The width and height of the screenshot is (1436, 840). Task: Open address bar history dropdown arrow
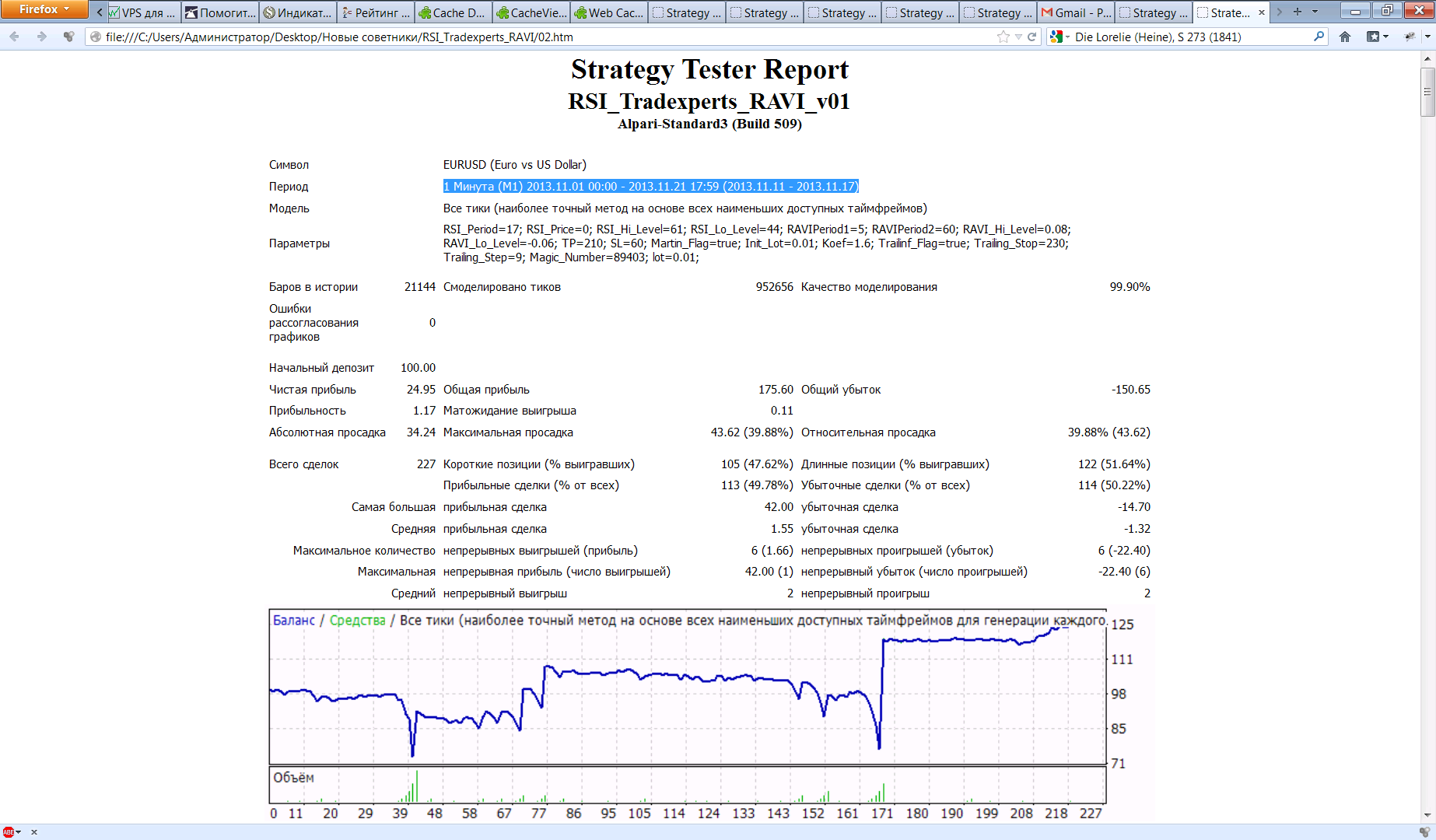[x=1018, y=37]
